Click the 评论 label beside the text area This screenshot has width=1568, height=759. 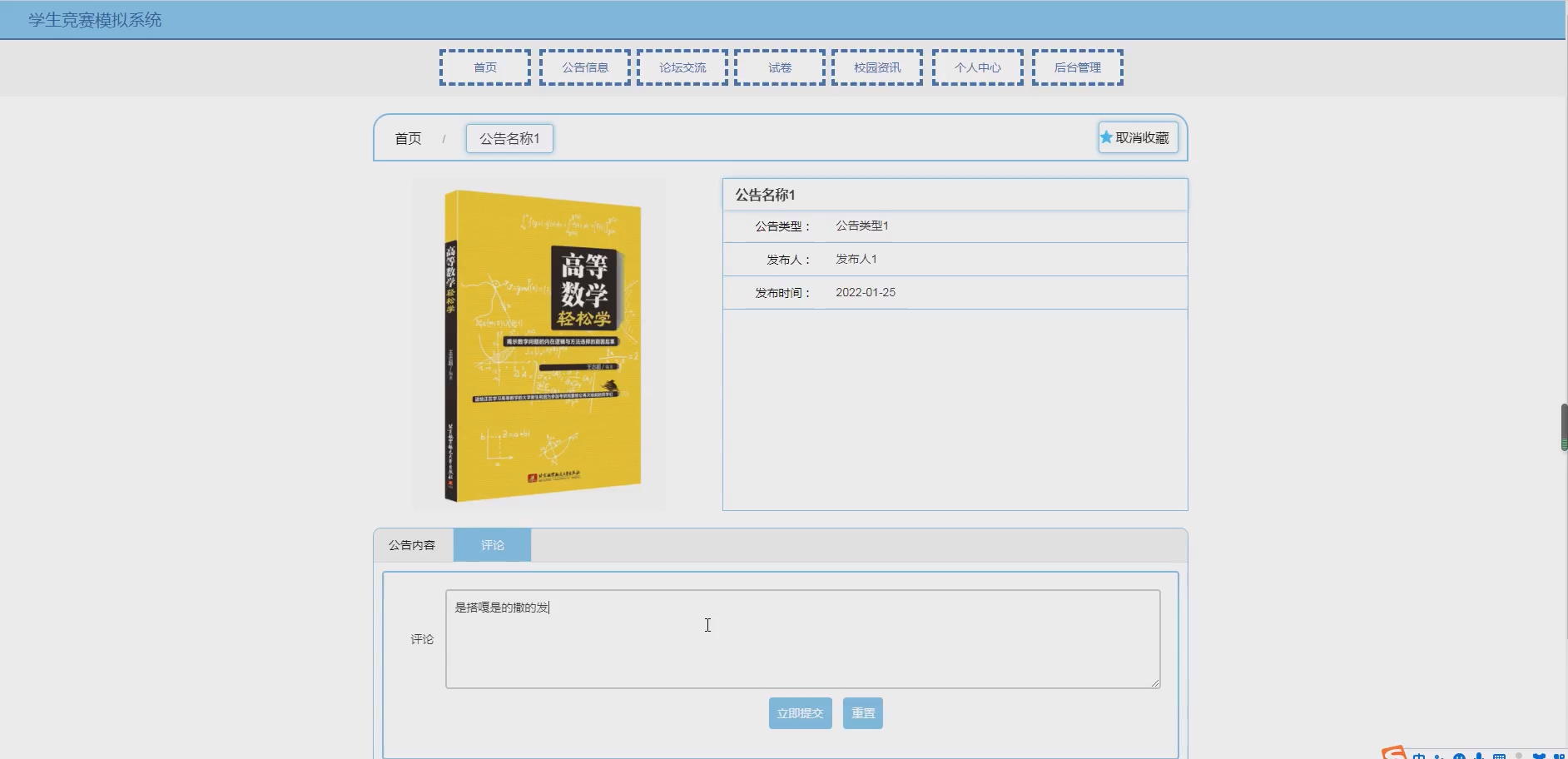422,639
